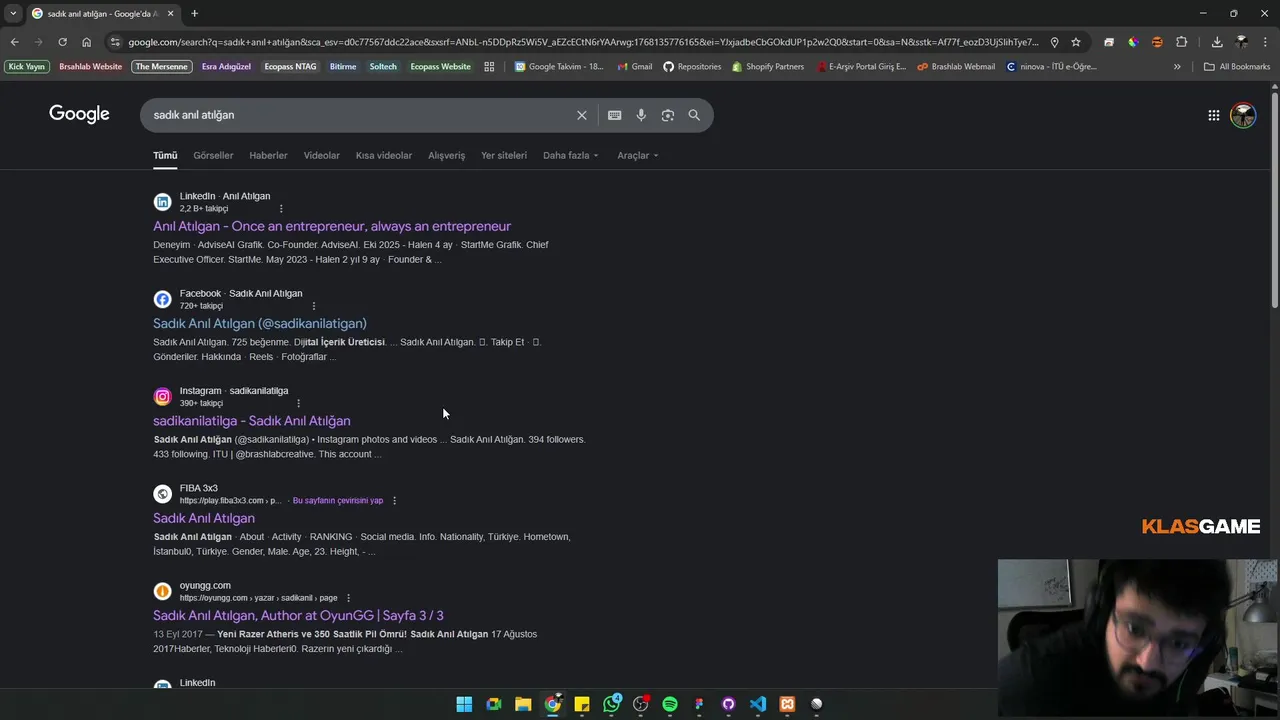Open the location permission icon in address bar

tap(1054, 42)
